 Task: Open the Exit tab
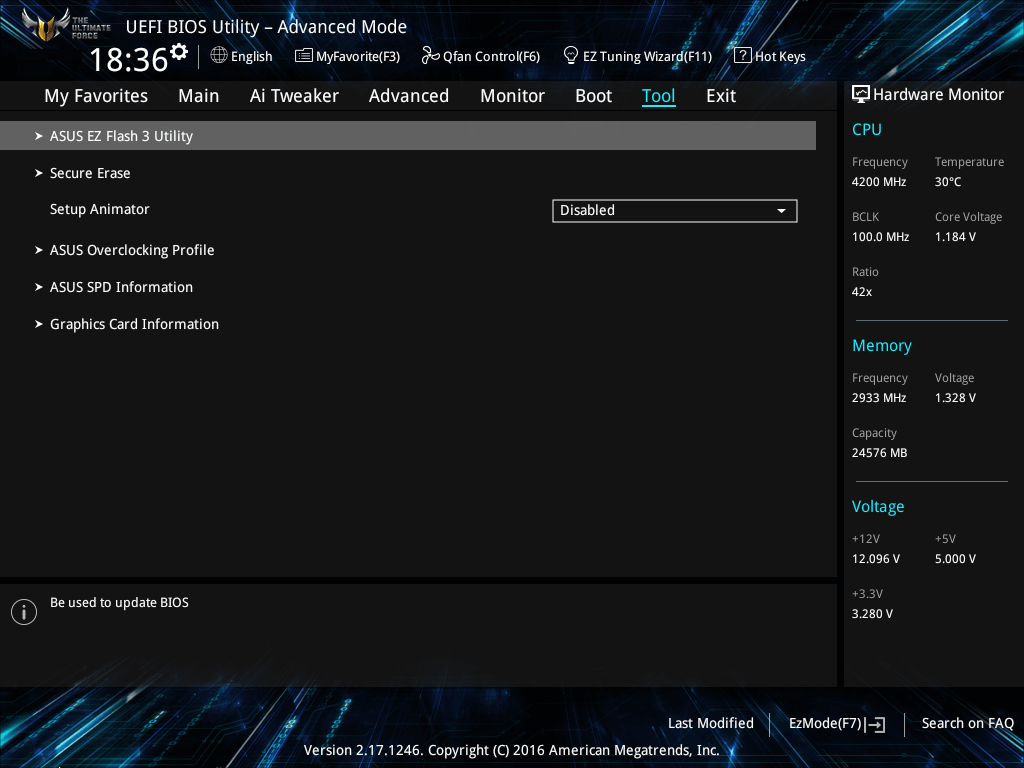point(721,96)
